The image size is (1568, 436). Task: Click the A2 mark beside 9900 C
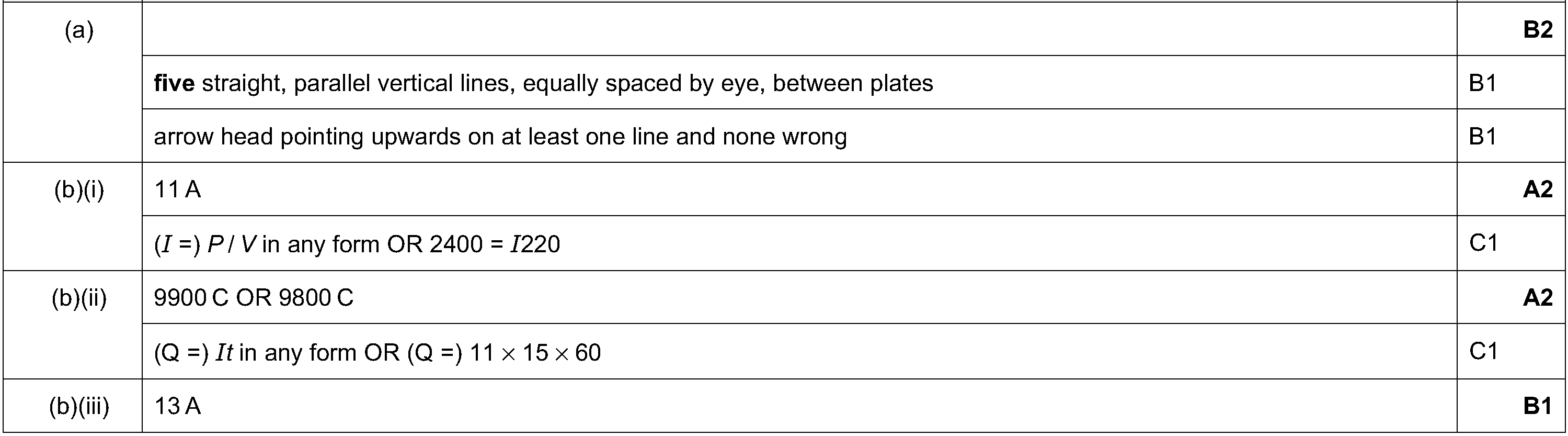pyautogui.click(x=1538, y=297)
